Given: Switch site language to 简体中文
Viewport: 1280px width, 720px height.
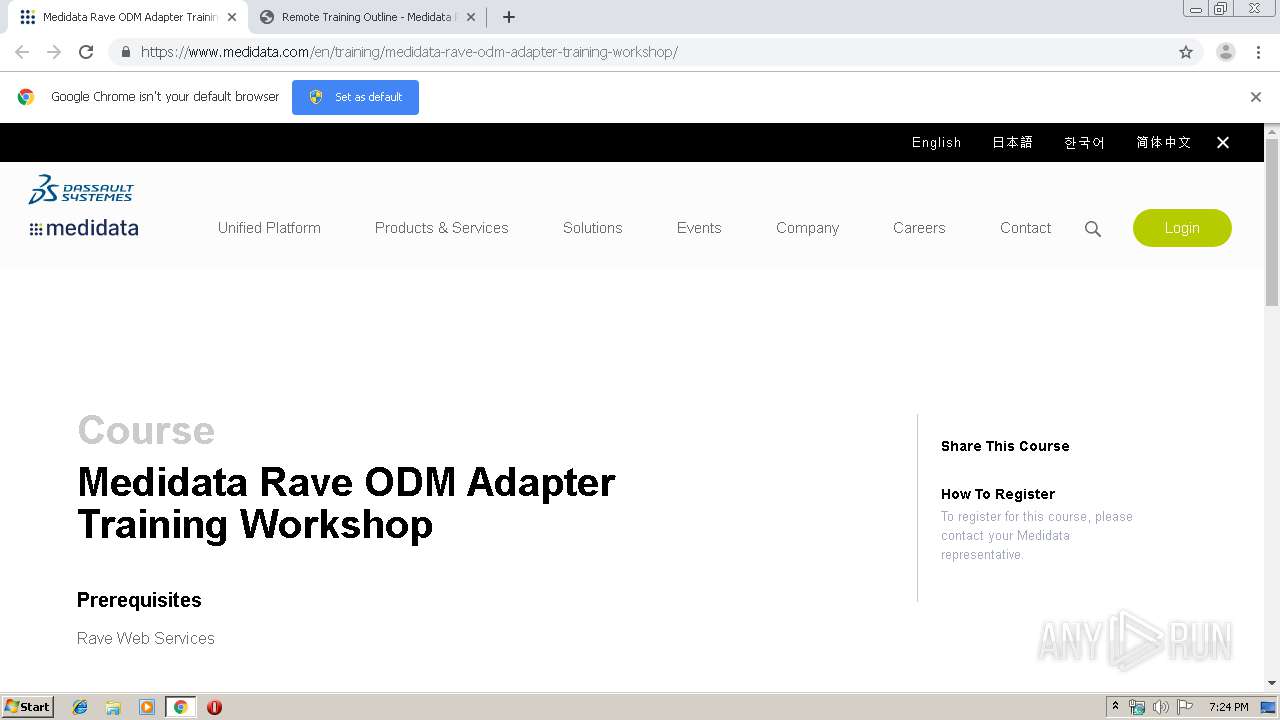Looking at the screenshot, I should click(1163, 143).
